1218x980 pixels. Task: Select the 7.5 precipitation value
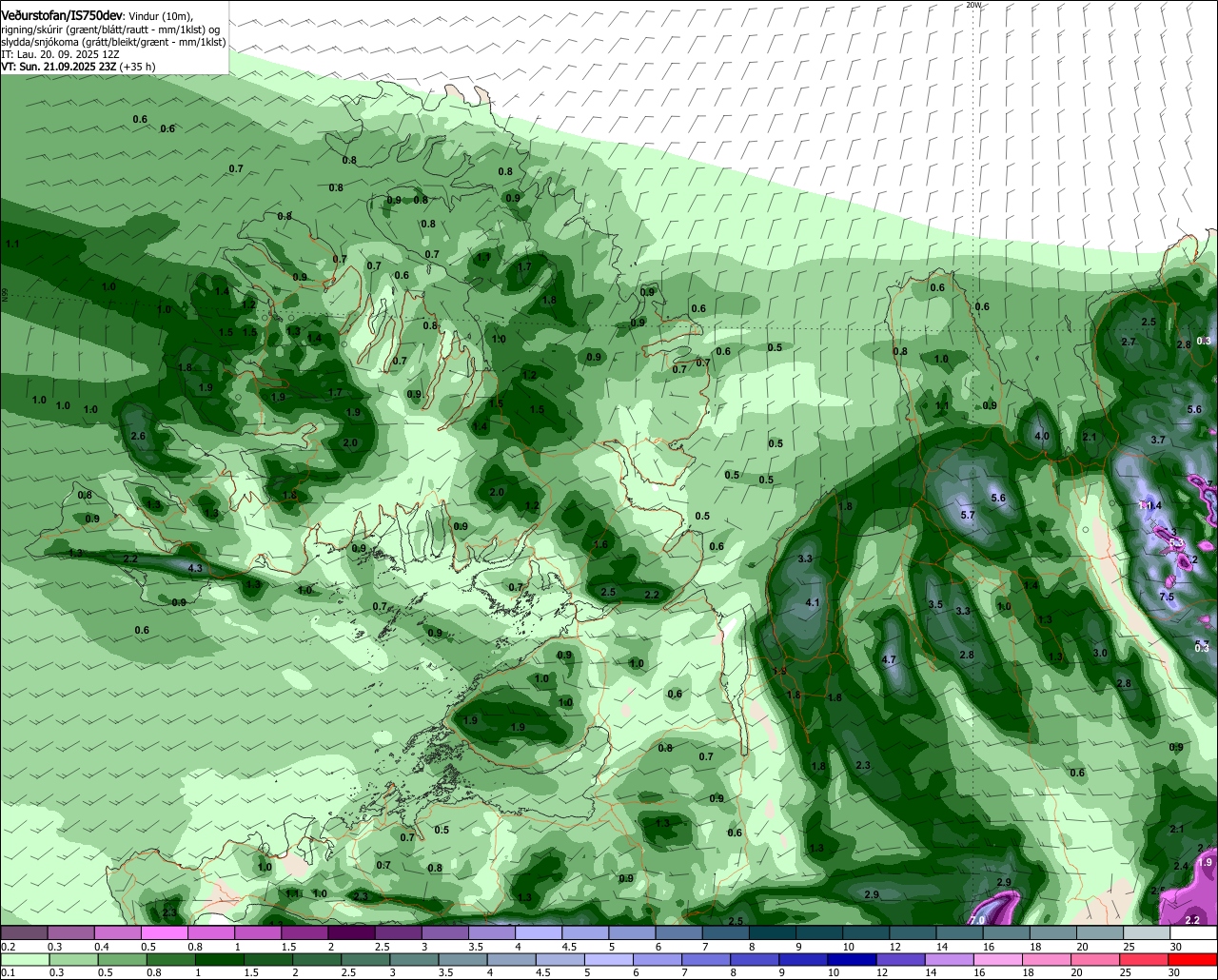click(1168, 597)
